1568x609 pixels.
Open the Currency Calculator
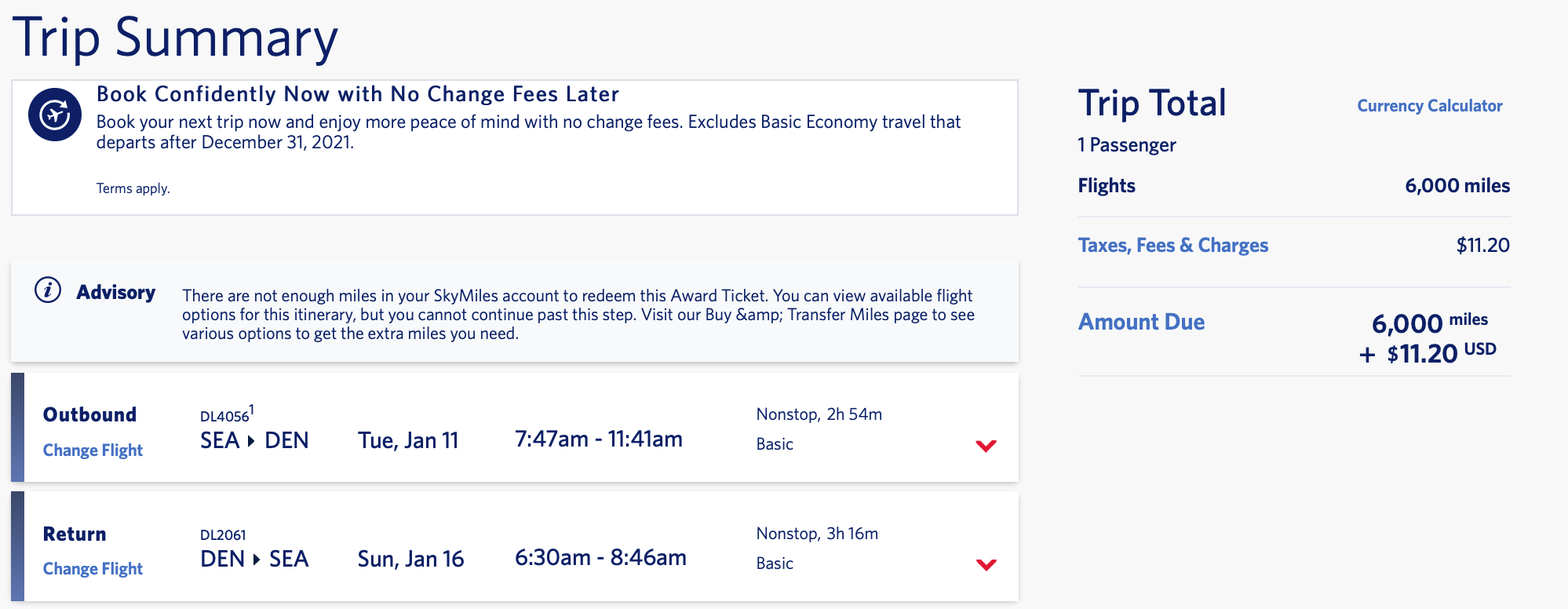1429,106
